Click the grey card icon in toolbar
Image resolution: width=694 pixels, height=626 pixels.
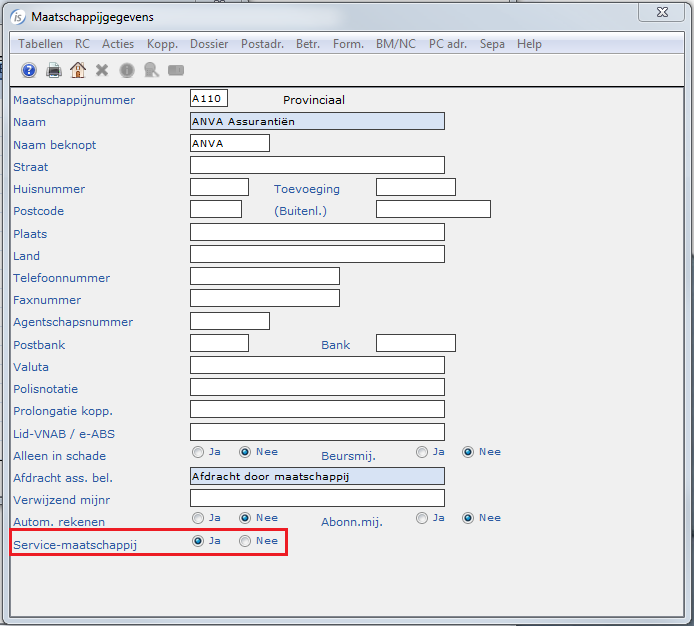(x=176, y=70)
